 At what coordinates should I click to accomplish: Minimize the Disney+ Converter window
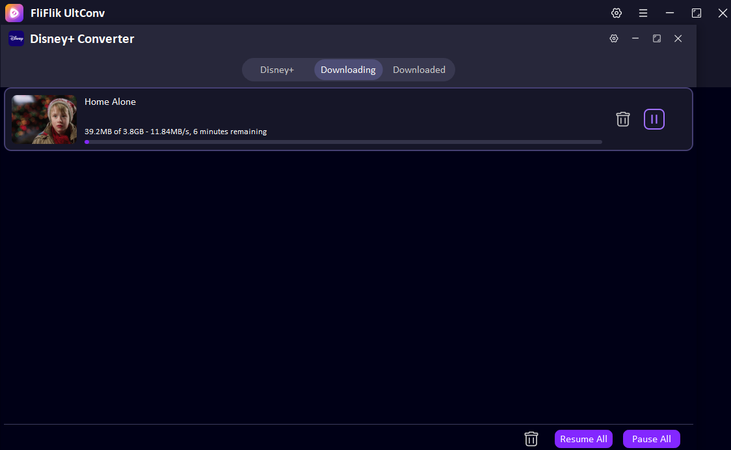point(635,39)
